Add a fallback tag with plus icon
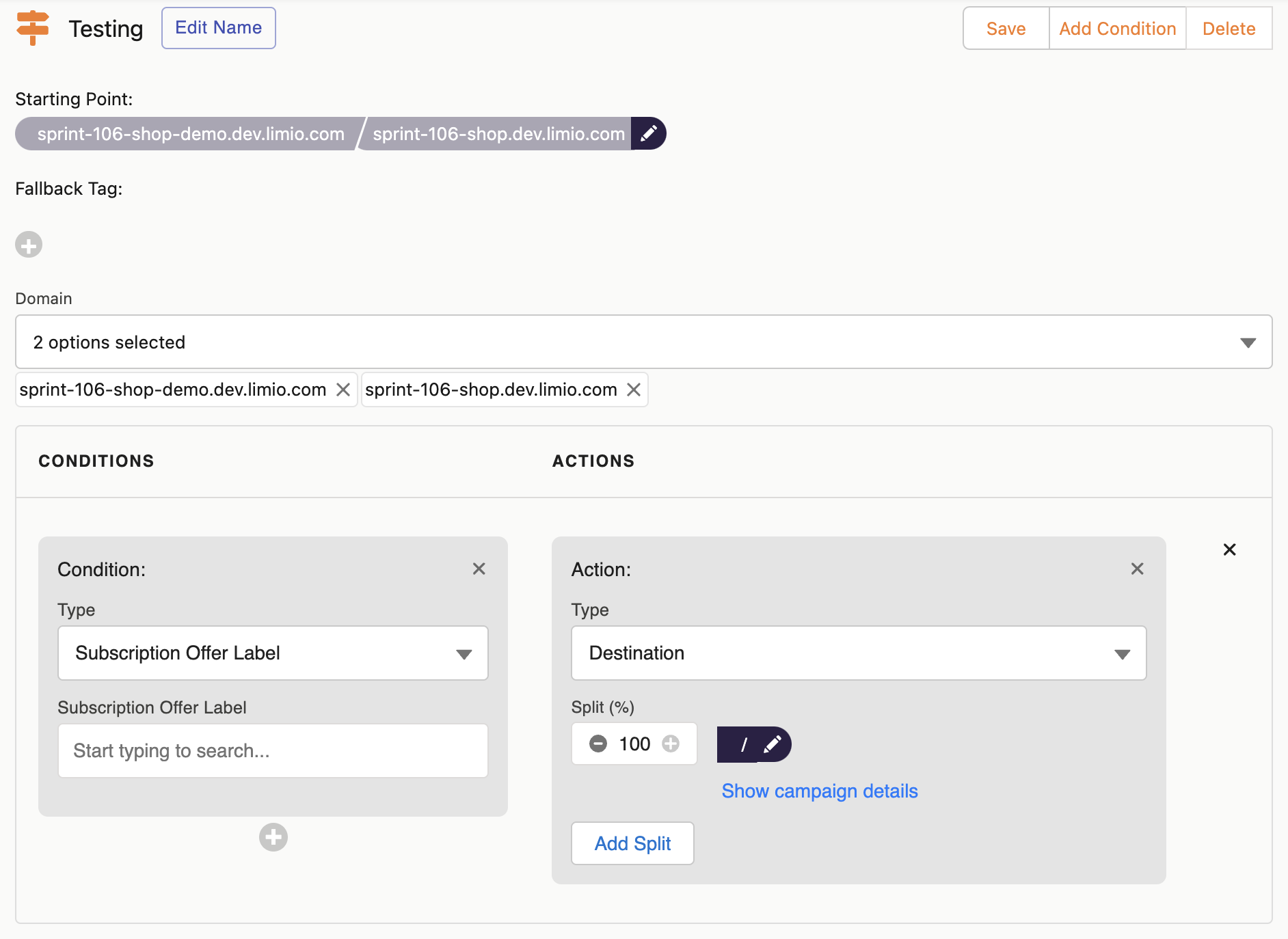 [x=29, y=245]
